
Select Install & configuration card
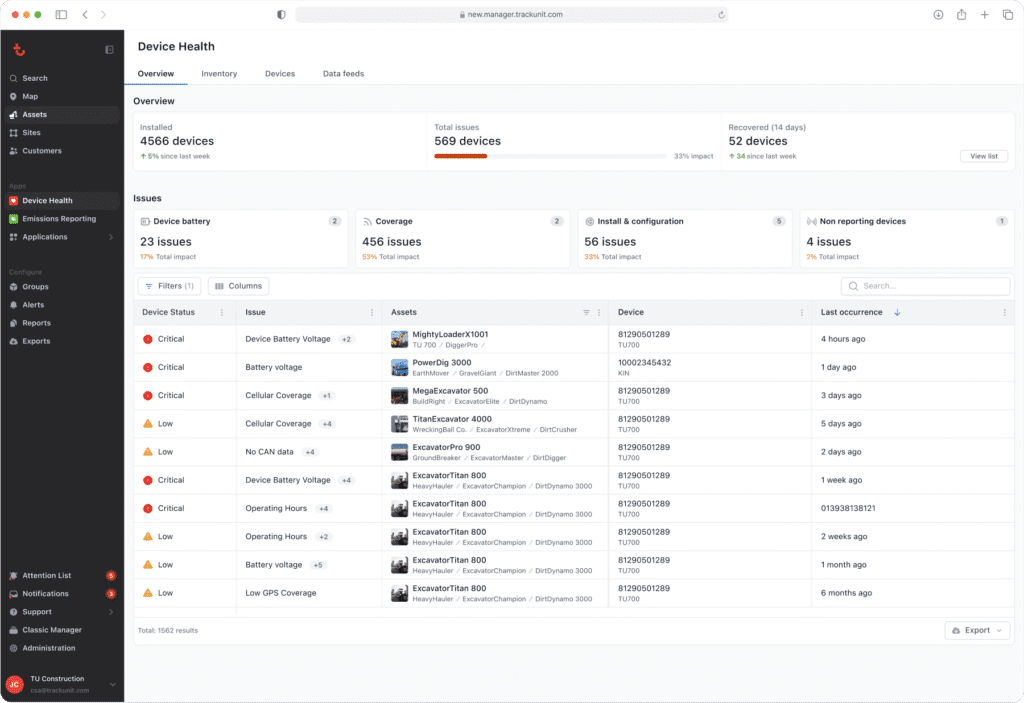click(x=684, y=238)
